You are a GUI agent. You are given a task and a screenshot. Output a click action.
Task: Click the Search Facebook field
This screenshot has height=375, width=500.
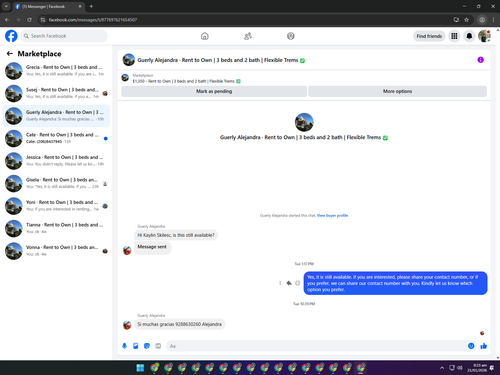64,36
